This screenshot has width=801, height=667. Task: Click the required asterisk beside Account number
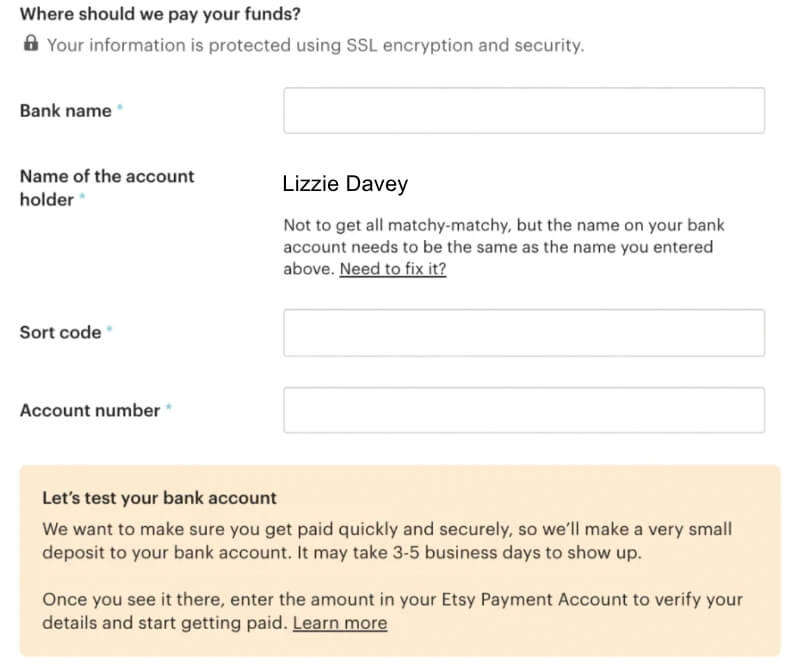[x=169, y=407]
